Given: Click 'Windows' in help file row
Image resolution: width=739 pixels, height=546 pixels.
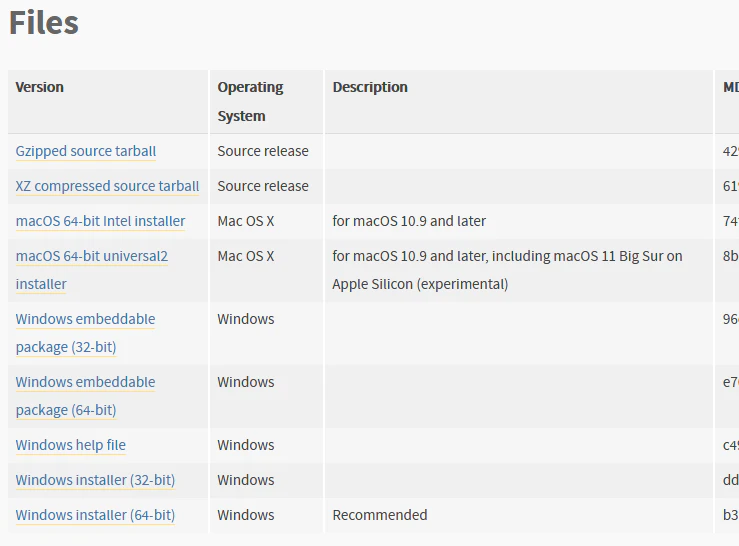Looking at the screenshot, I should (x=246, y=445).
